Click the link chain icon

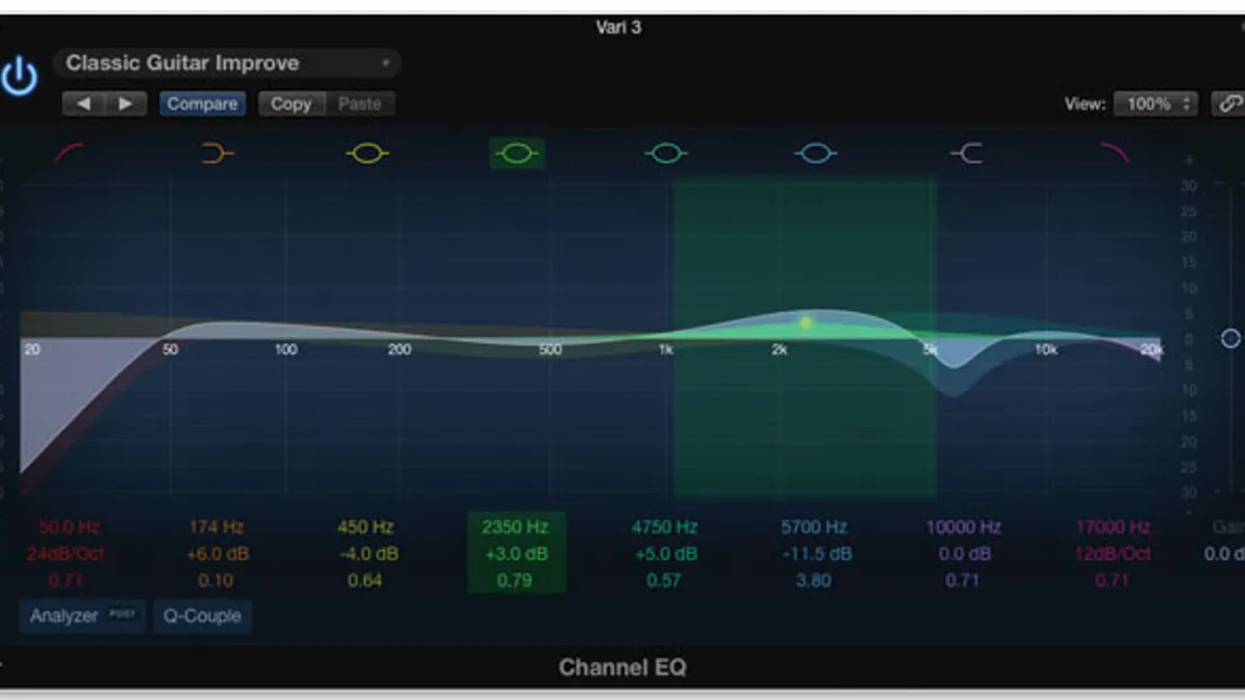tap(1228, 104)
